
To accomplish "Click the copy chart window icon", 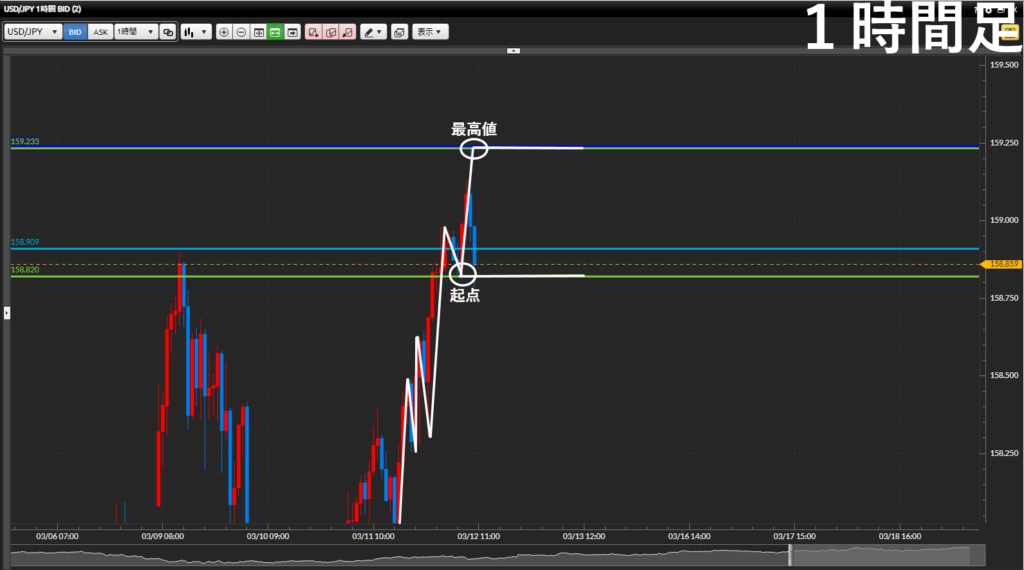I will [x=399, y=32].
